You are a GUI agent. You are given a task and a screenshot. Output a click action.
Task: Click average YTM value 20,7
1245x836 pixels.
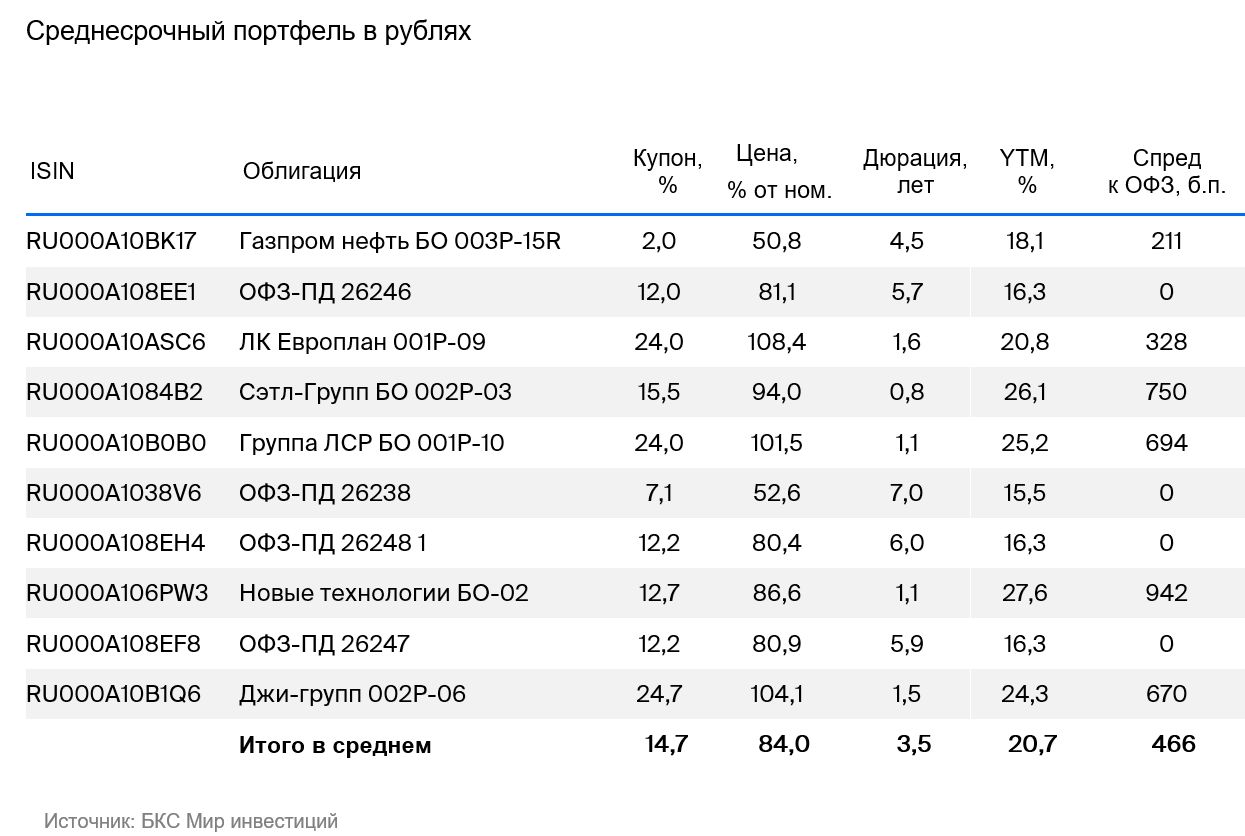coord(1033,744)
